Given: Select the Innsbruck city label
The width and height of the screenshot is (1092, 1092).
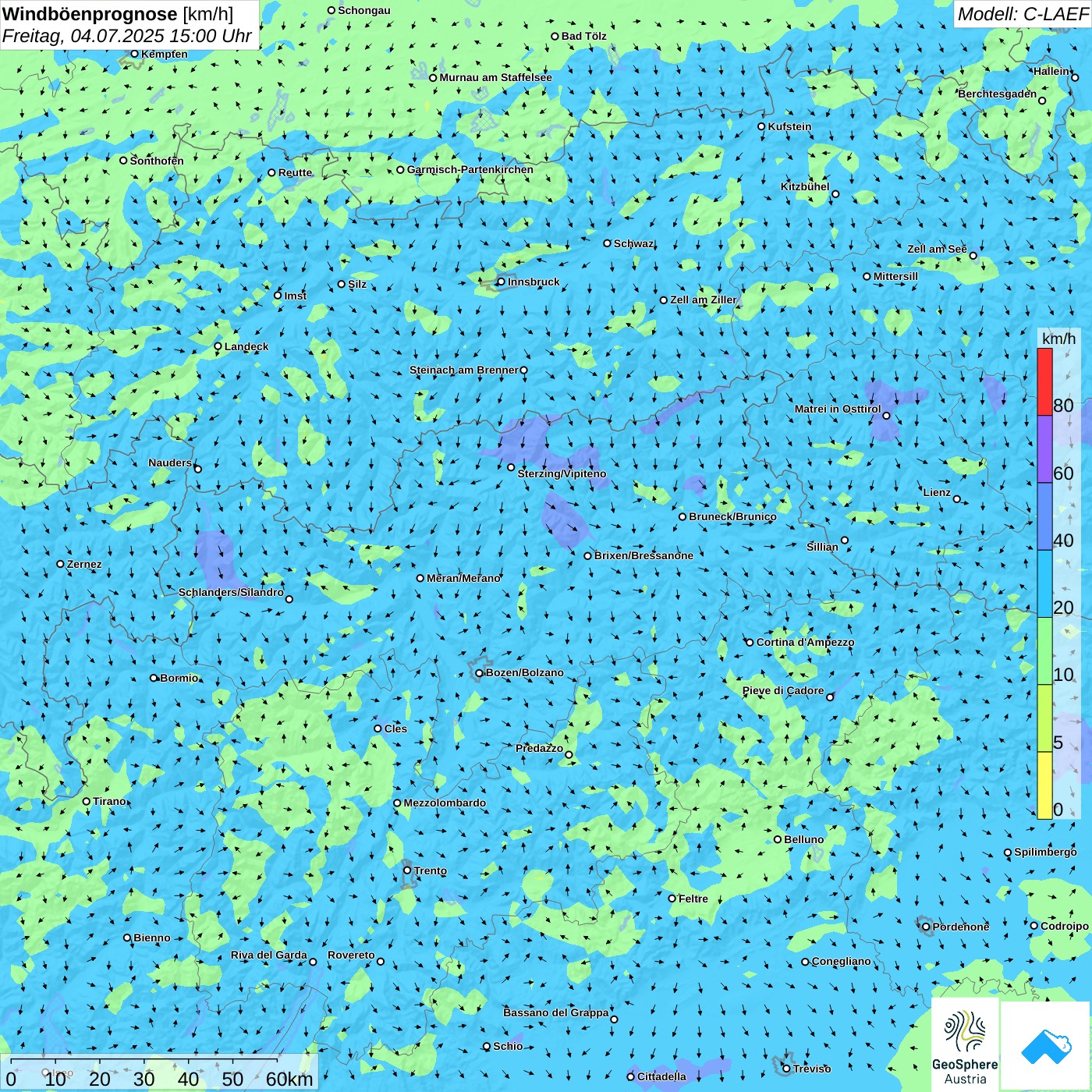Looking at the screenshot, I should [x=534, y=282].
